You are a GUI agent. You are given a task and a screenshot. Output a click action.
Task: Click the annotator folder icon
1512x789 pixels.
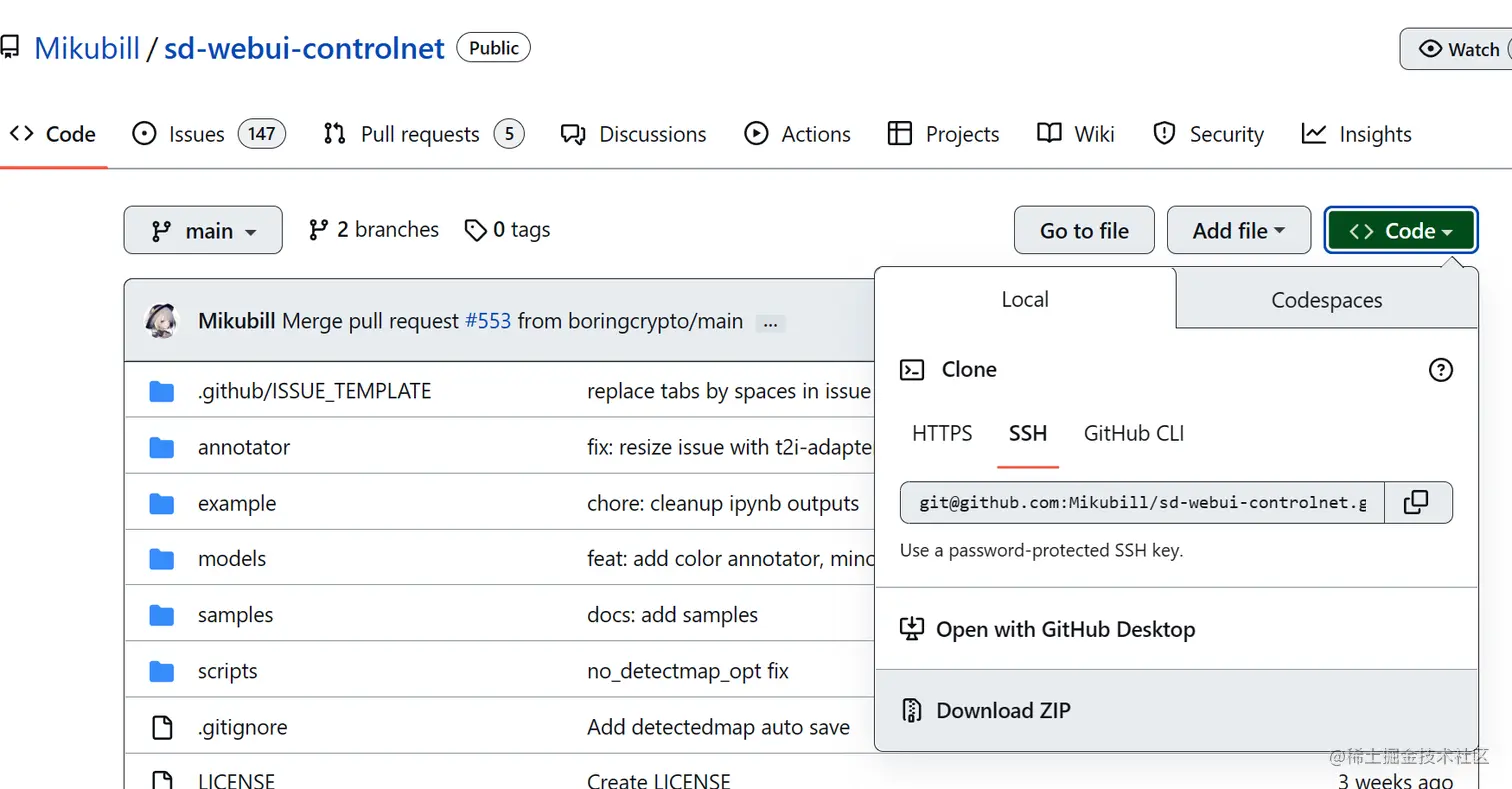pyautogui.click(x=161, y=447)
